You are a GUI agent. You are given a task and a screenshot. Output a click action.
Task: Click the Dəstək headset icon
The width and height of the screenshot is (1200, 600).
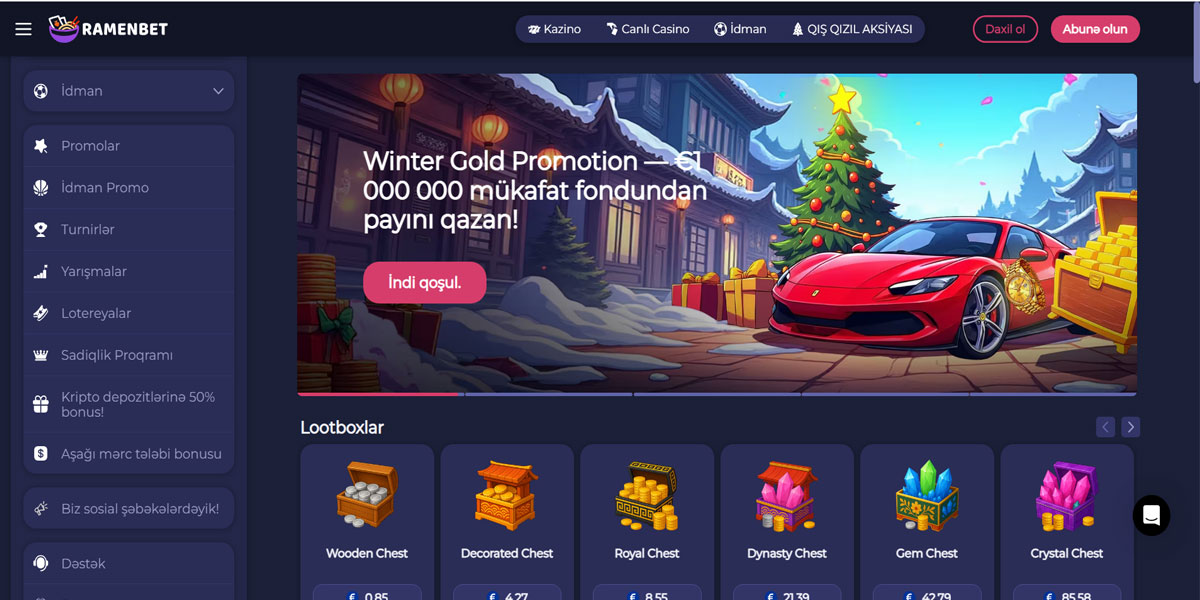pyautogui.click(x=41, y=564)
